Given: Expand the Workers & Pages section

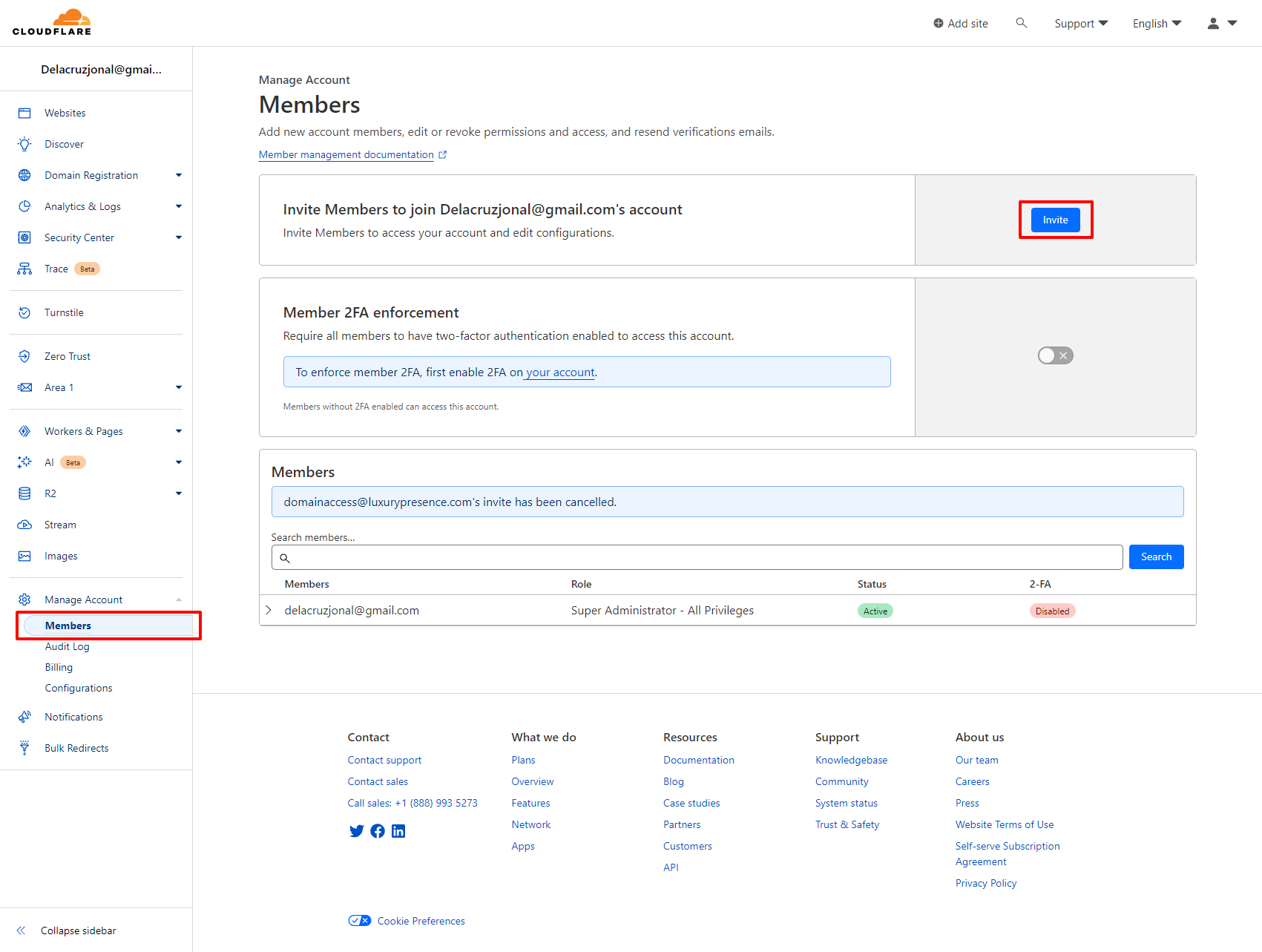Looking at the screenshot, I should (x=178, y=431).
